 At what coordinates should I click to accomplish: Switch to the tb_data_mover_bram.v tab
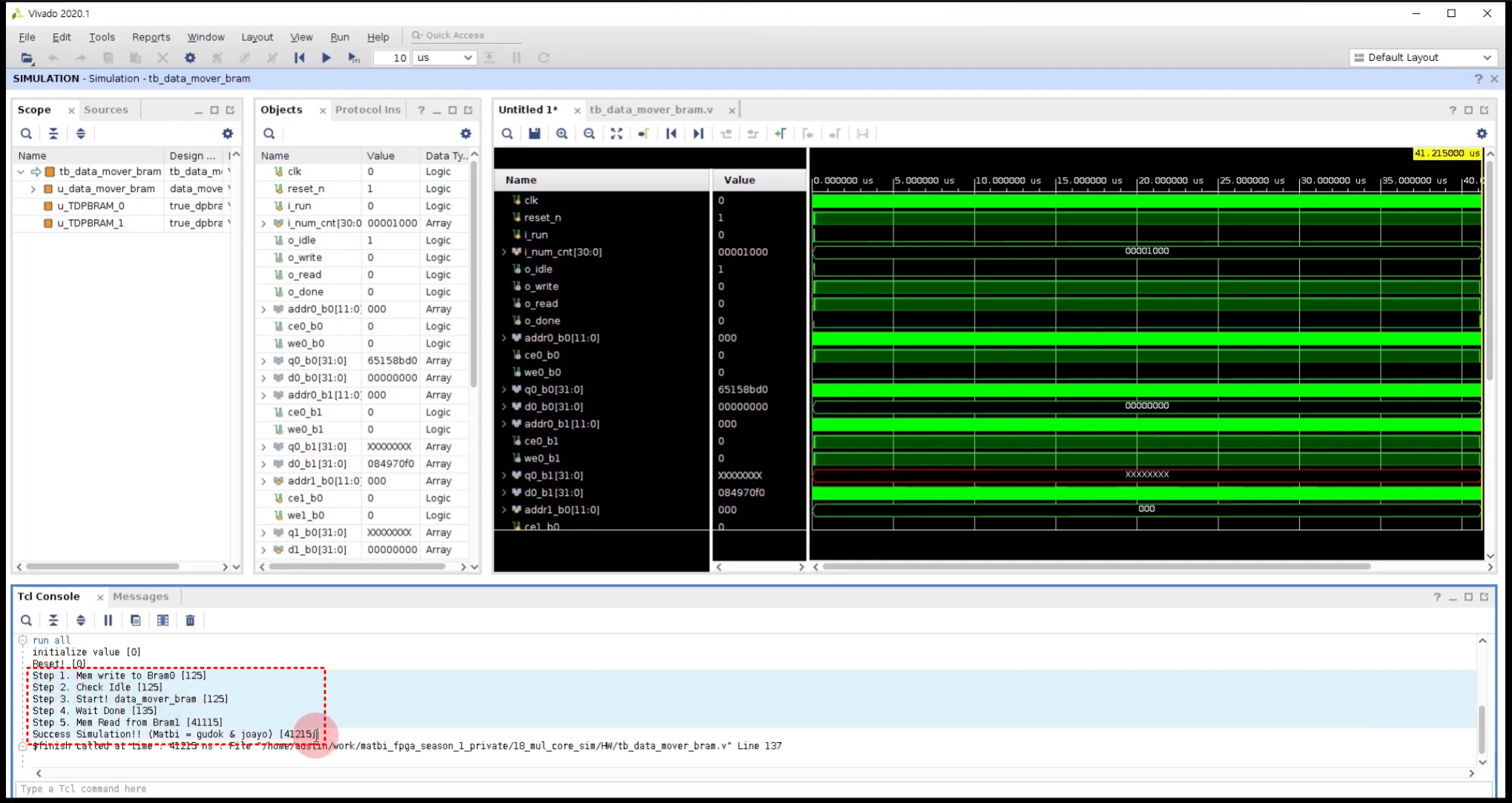(x=651, y=110)
